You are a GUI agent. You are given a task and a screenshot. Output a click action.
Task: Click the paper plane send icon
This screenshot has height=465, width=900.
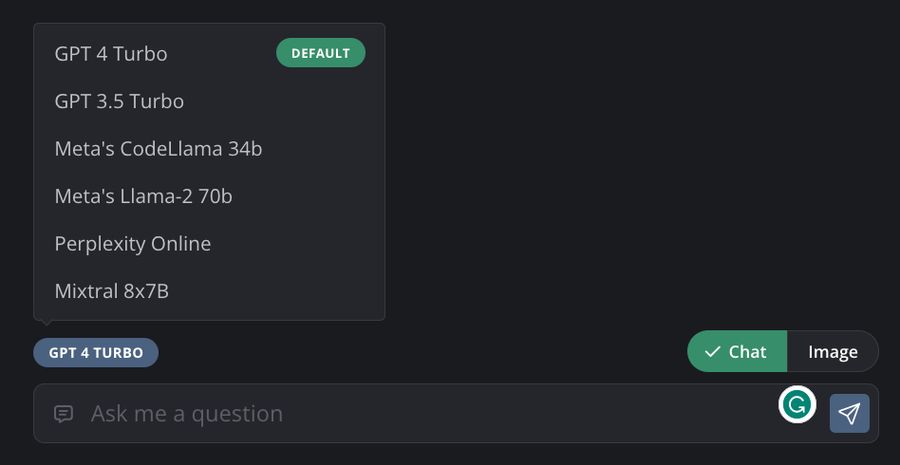(849, 413)
